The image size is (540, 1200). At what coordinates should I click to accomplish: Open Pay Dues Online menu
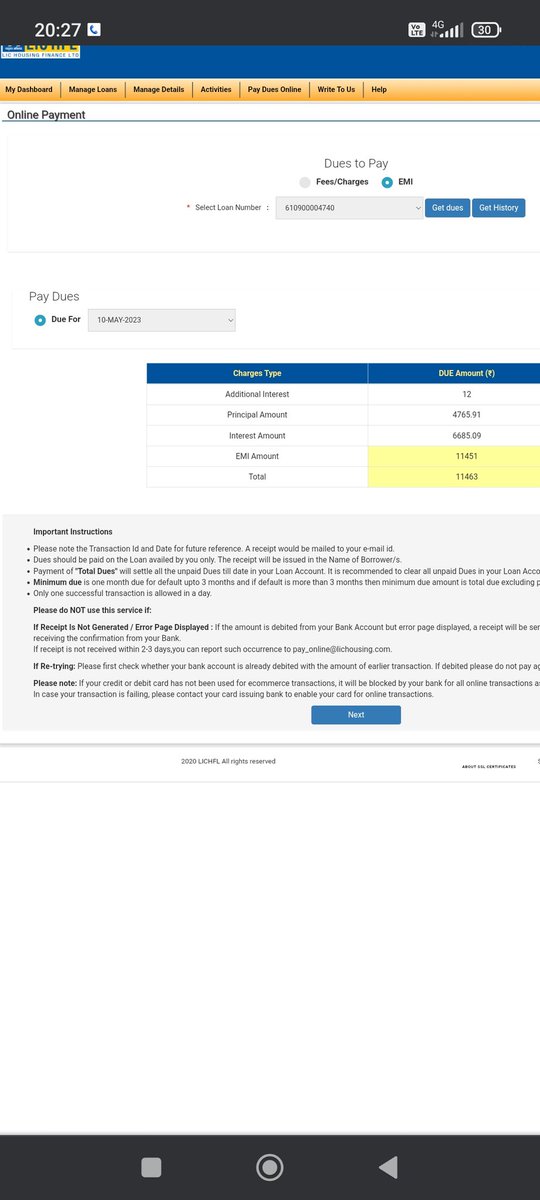275,90
